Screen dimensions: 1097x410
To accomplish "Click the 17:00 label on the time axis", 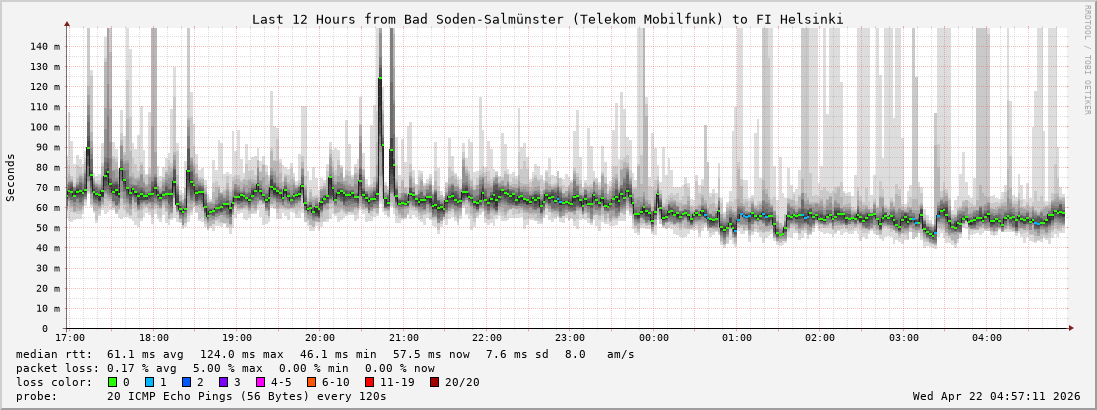I will 70,338.
